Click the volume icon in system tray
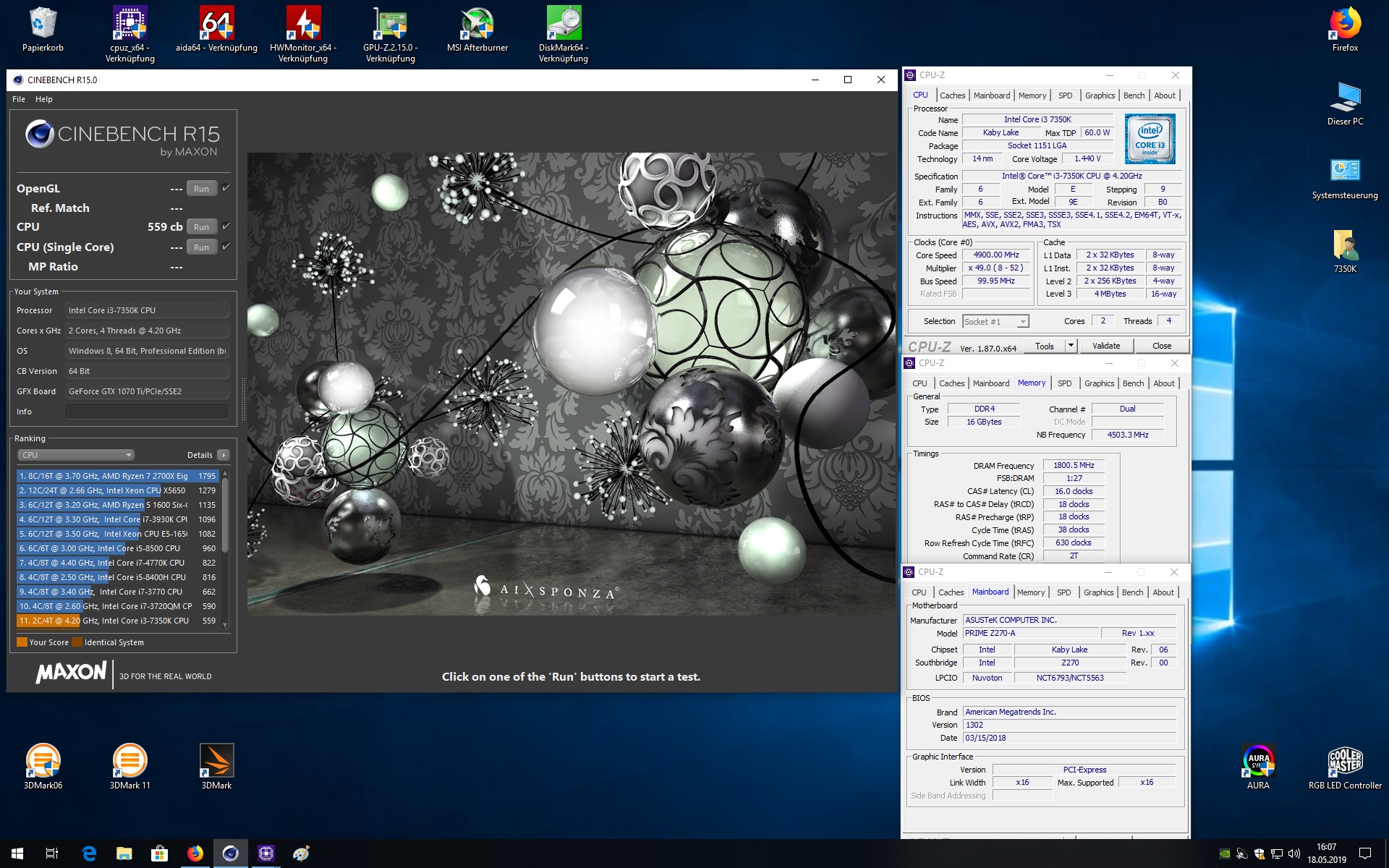The image size is (1389, 868). coord(1294,854)
